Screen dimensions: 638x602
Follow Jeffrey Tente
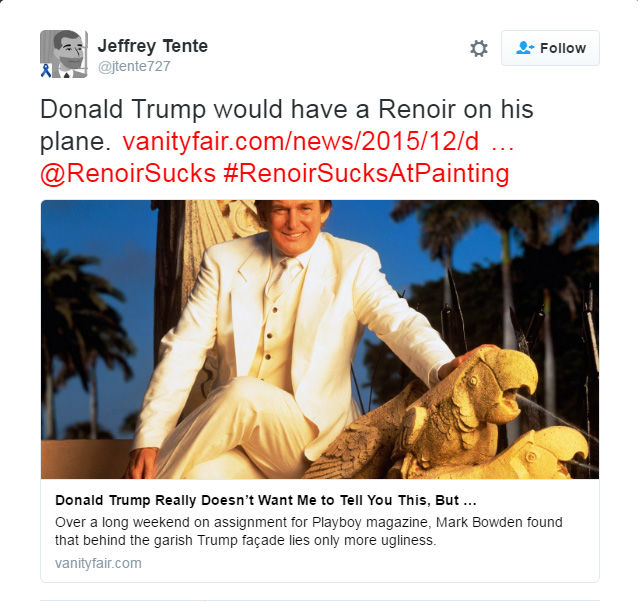[550, 48]
